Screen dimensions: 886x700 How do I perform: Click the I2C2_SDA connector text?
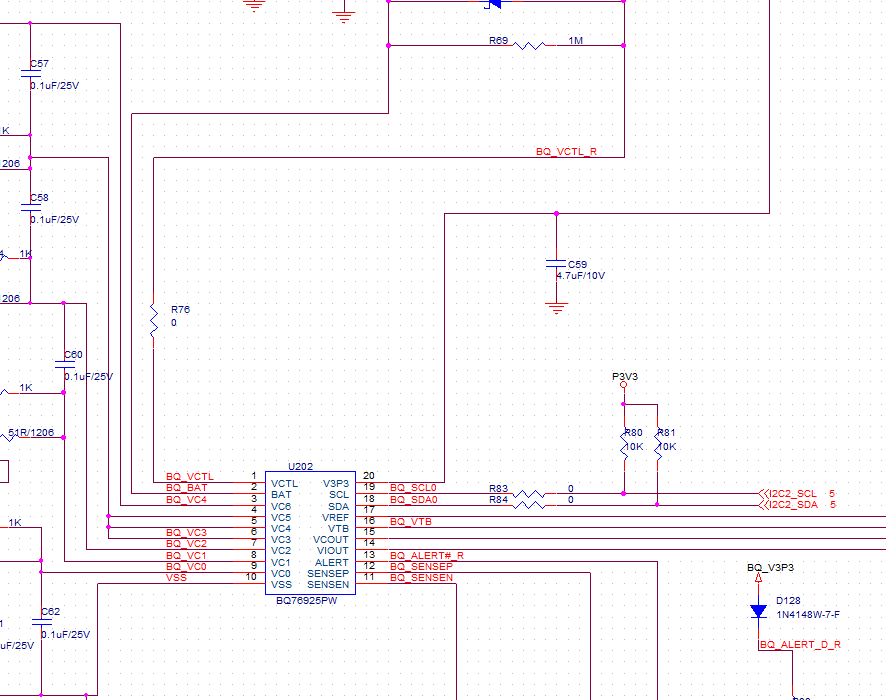point(793,505)
